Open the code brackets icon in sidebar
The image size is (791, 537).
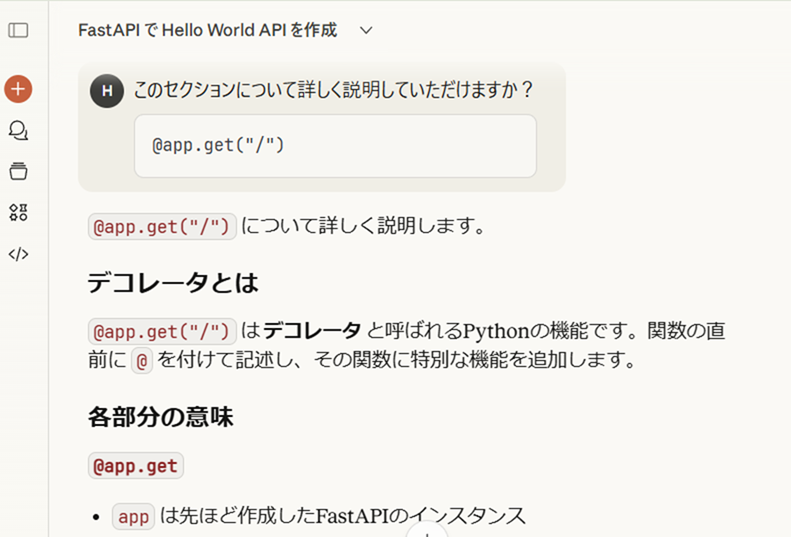(x=18, y=254)
